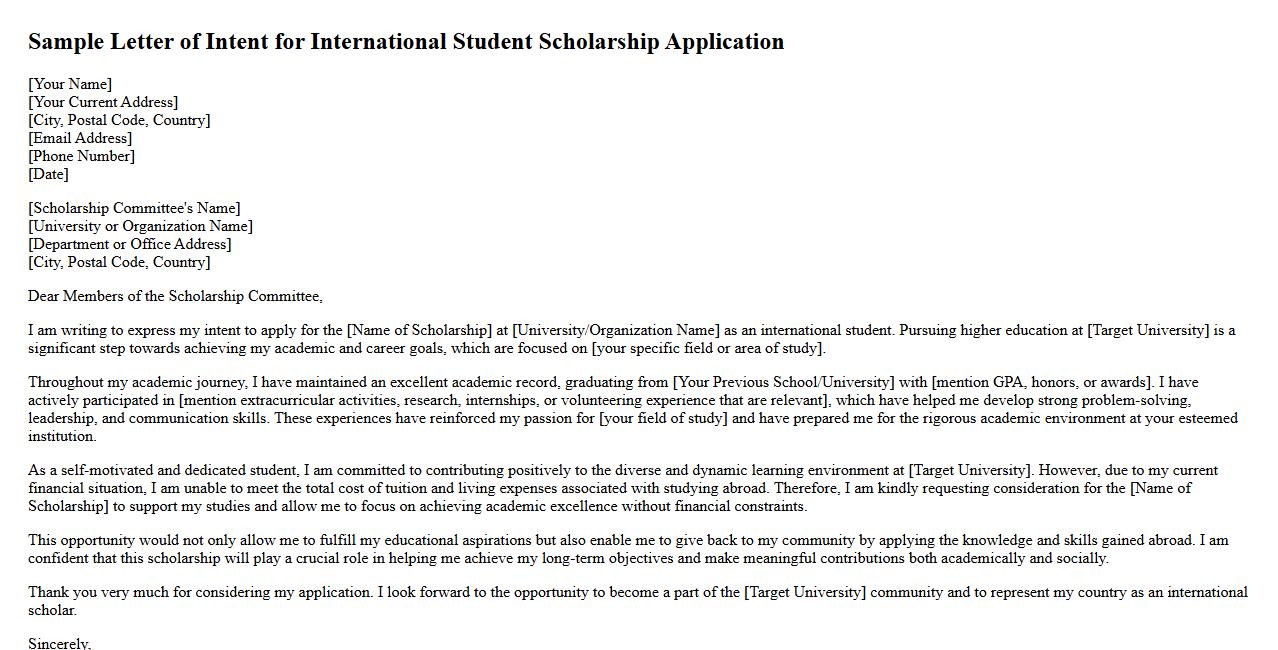1278x650 pixels.
Task: Click the Sincerely closing line
Action: point(59,643)
